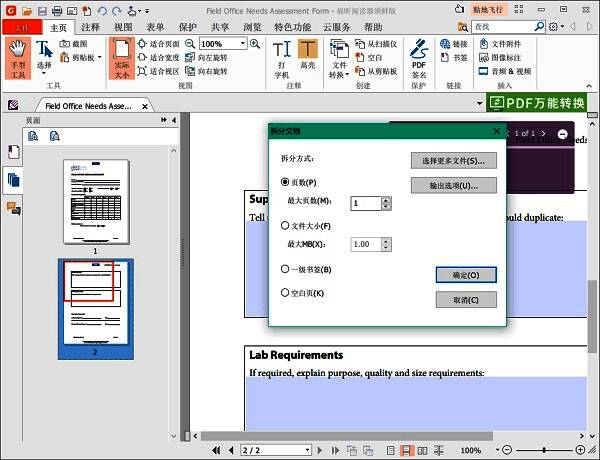The width and height of the screenshot is (600, 460).
Task: Select the Hand tool (手型工具)
Action: 18,58
